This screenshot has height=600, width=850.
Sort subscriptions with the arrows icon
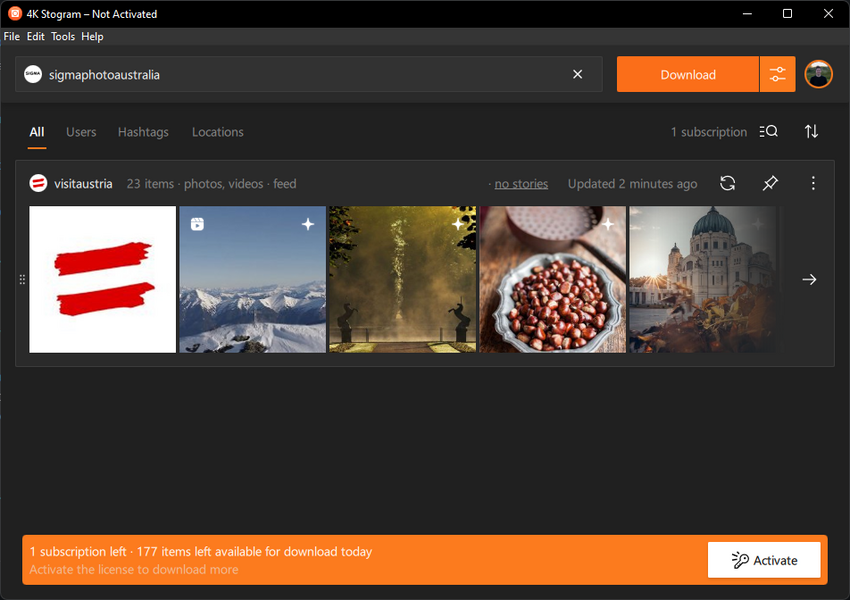click(811, 132)
